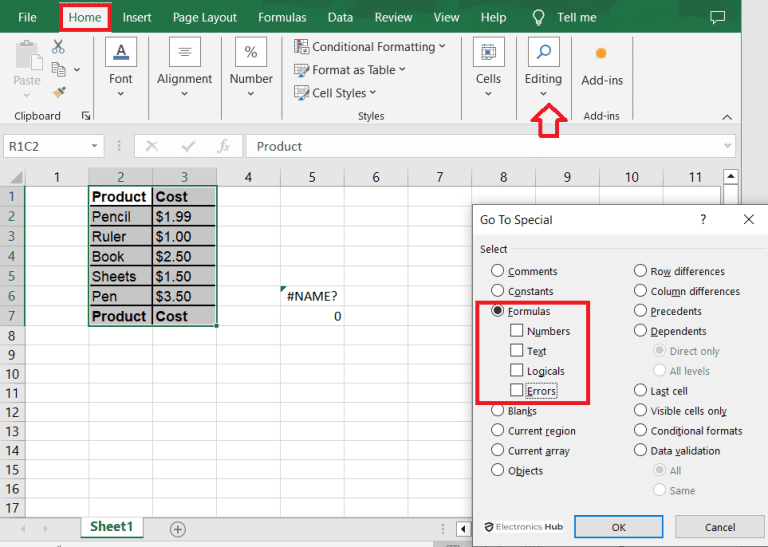Open the Formulas ribbon tab

pyautogui.click(x=282, y=17)
